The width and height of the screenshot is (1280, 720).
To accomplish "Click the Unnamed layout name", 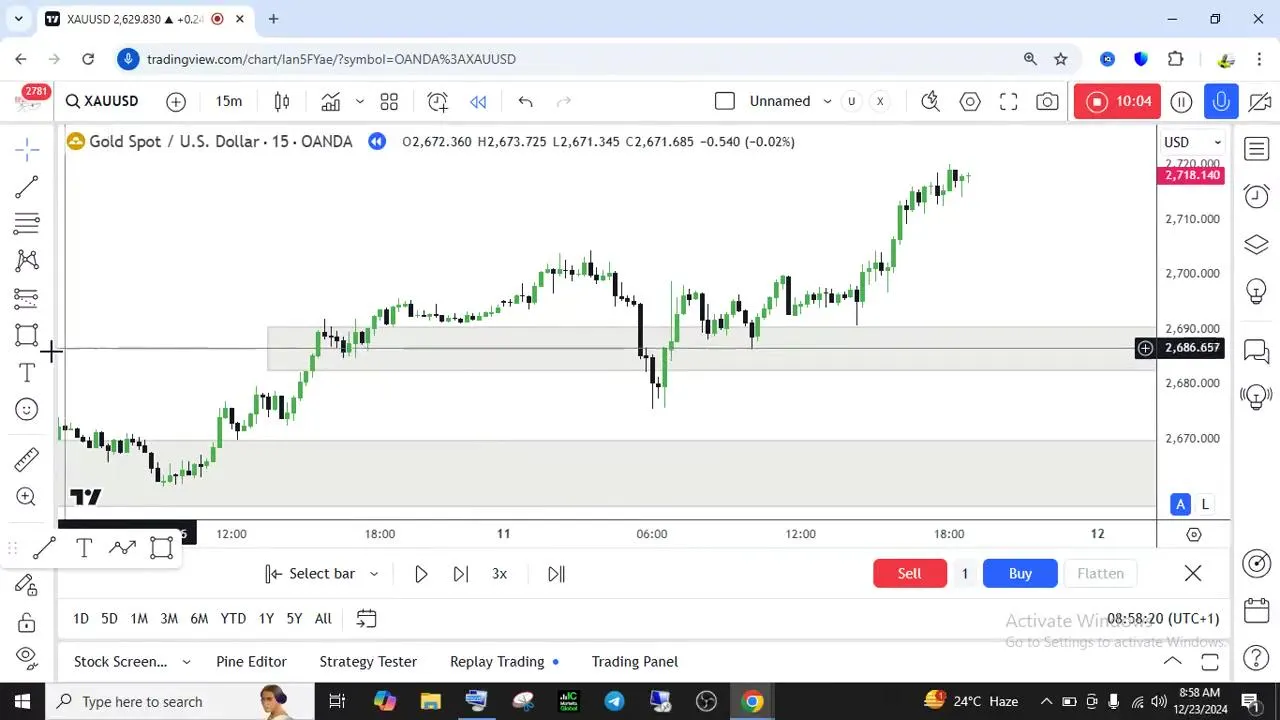I will [780, 101].
